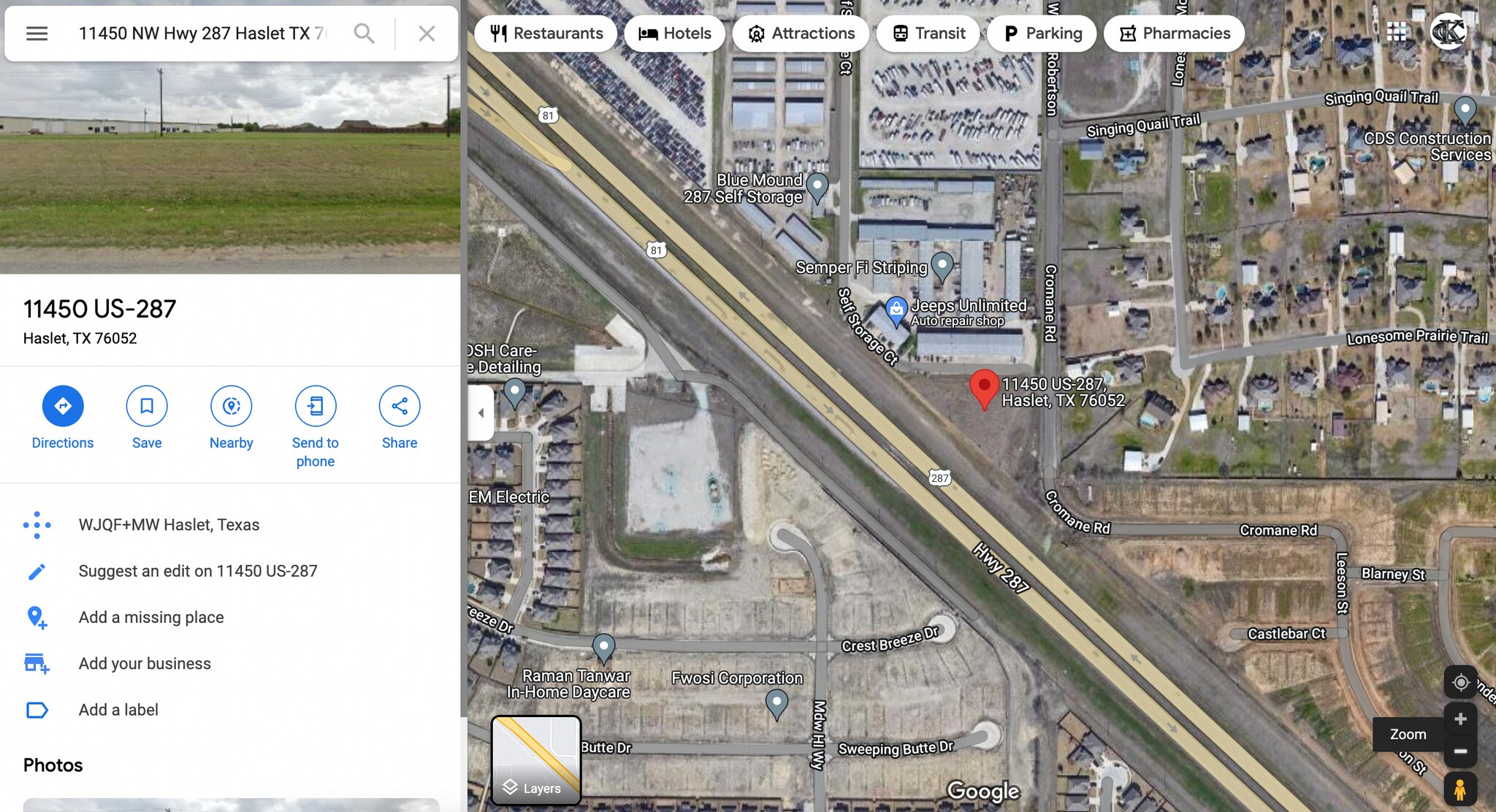The image size is (1496, 812).
Task: Switch map type via Layers thumbnail
Action: click(536, 760)
